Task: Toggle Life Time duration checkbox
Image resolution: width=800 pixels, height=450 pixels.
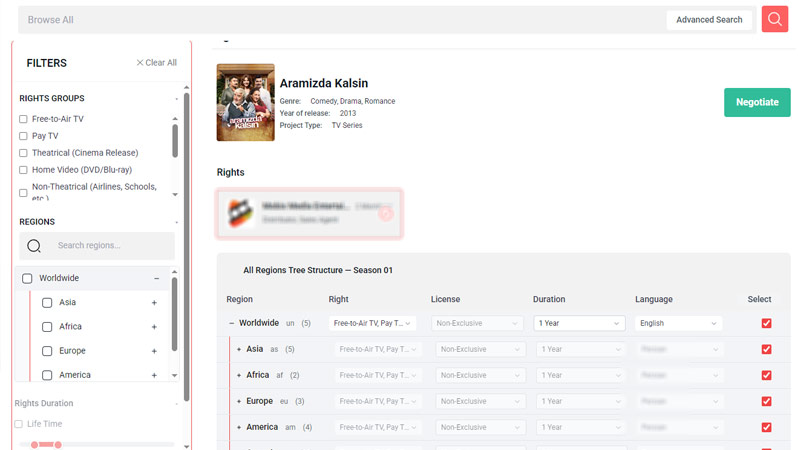Action: (19, 424)
